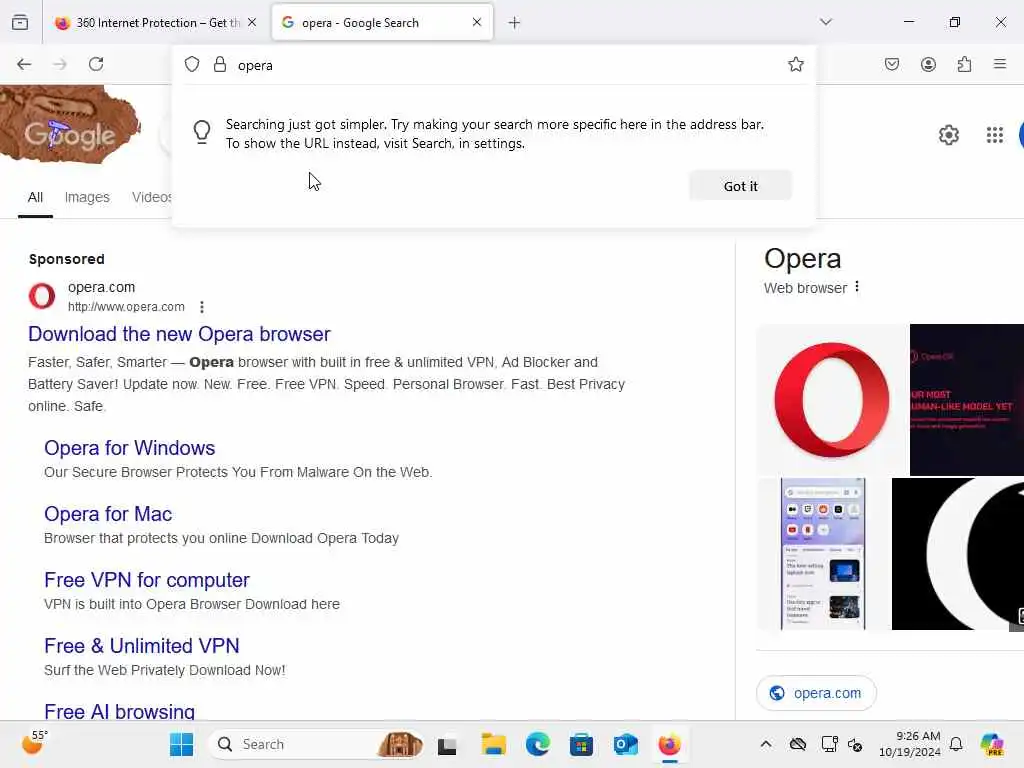Open the notifications bell
This screenshot has width=1024, height=768.
coord(955,744)
